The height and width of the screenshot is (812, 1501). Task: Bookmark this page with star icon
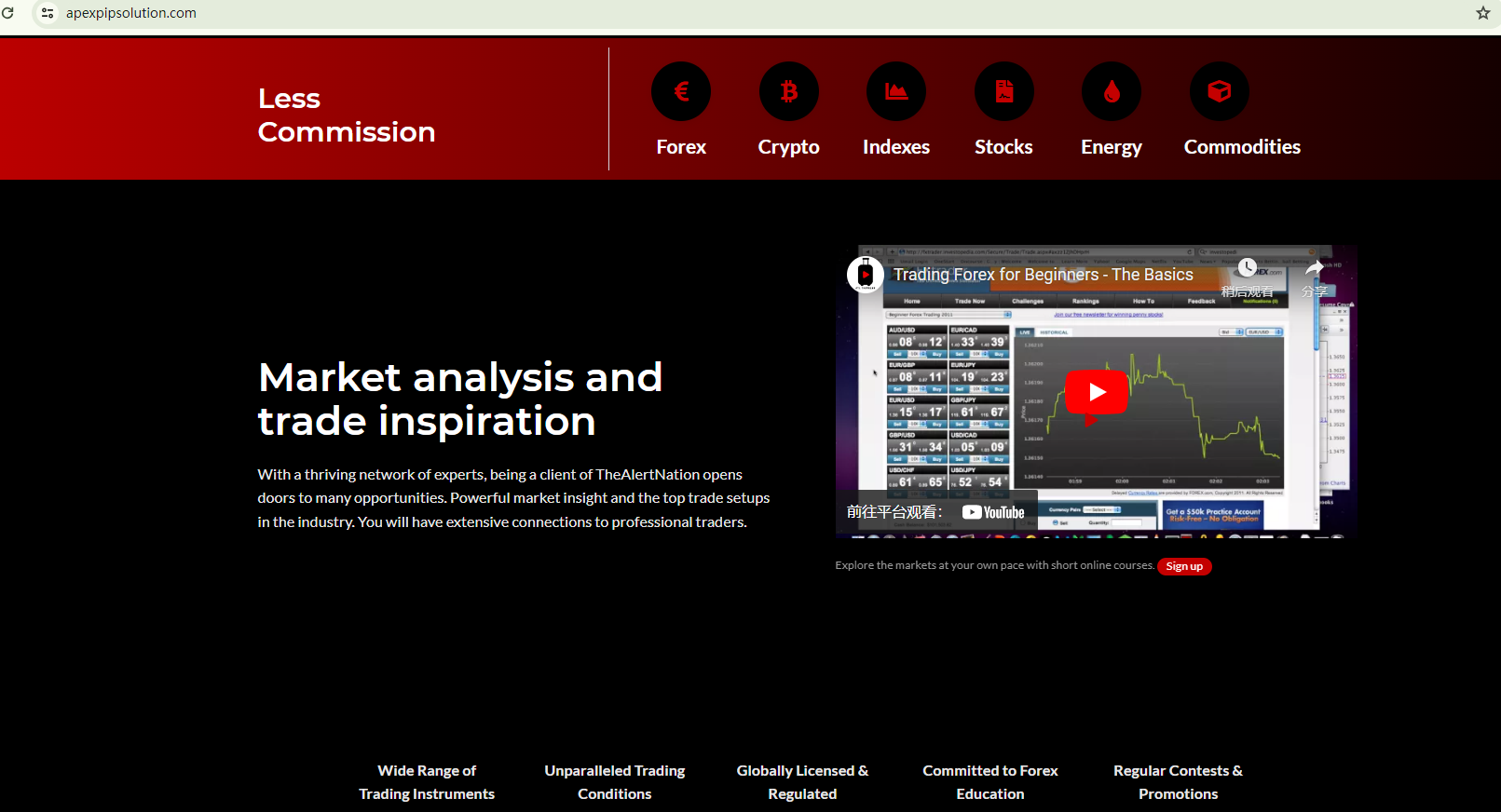click(x=1483, y=13)
